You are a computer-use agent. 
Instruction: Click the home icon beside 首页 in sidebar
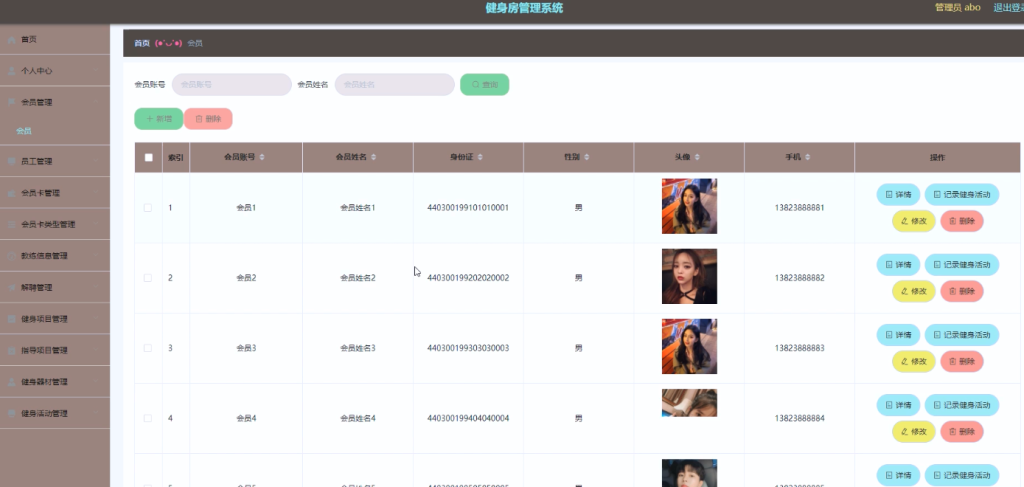tap(12, 40)
